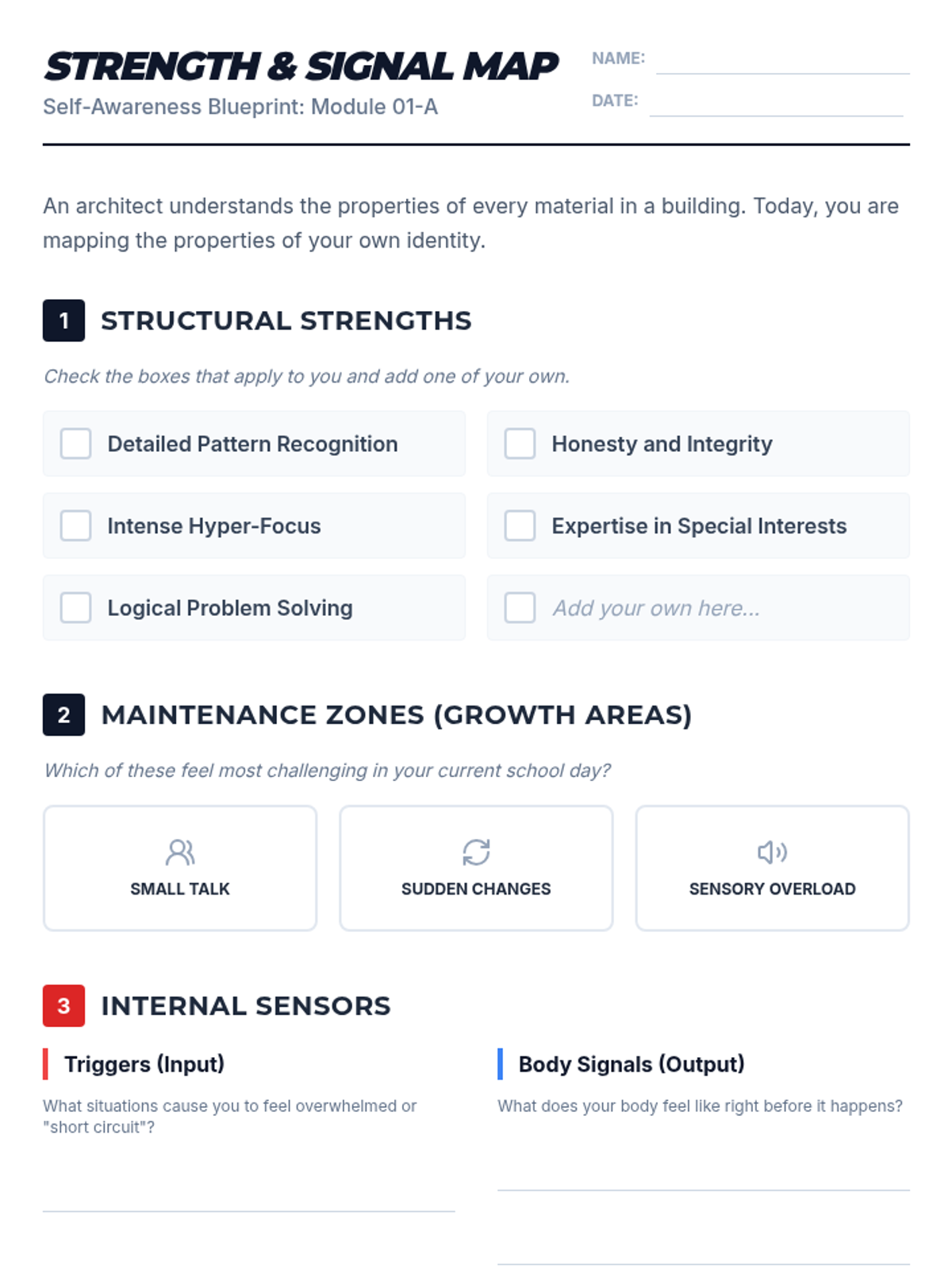Screen dimensions: 952x1270
Task: Click the Sudden Changes refresh icon
Action: pyautogui.click(x=476, y=852)
